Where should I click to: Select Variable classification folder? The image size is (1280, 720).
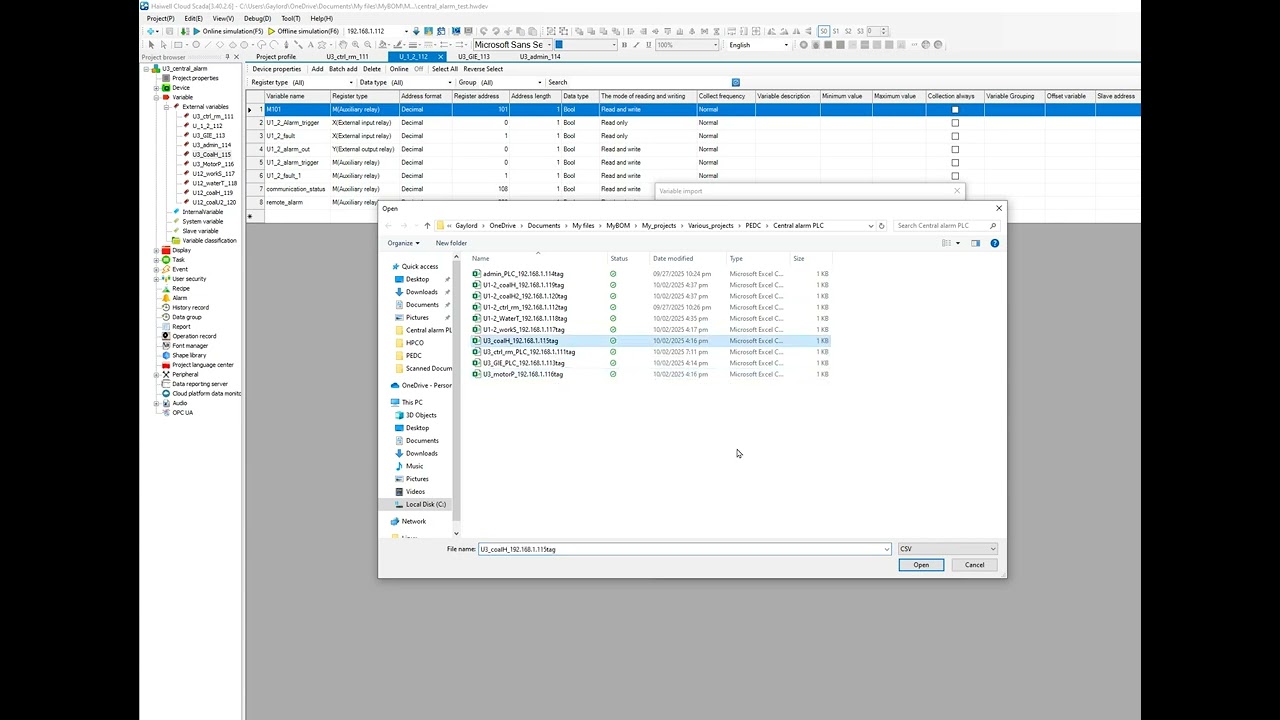pyautogui.click(x=209, y=241)
